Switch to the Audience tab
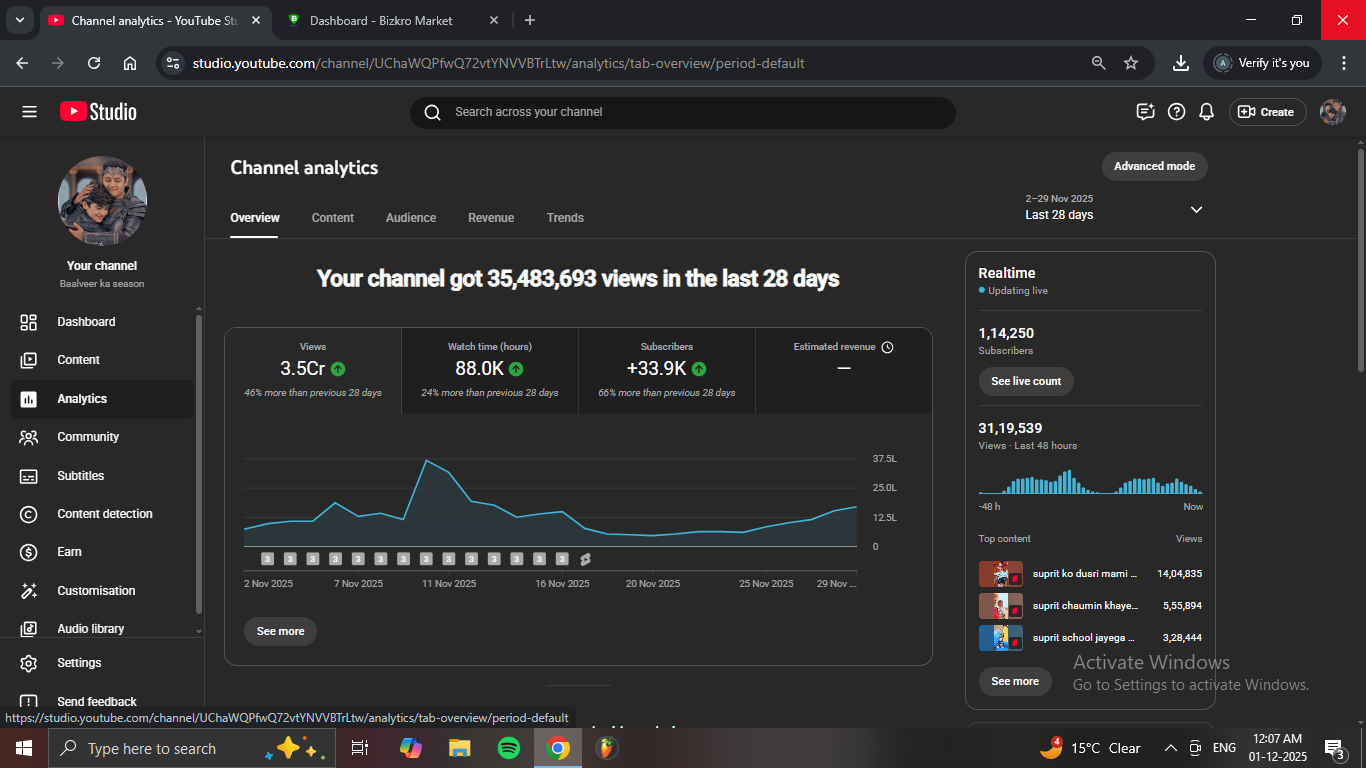 pyautogui.click(x=411, y=218)
